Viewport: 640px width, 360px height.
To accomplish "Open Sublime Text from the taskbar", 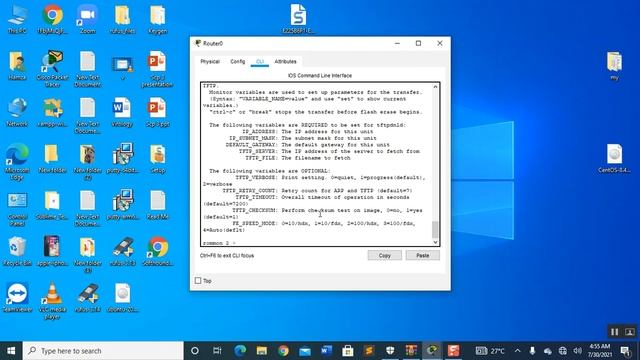I will [x=369, y=351].
